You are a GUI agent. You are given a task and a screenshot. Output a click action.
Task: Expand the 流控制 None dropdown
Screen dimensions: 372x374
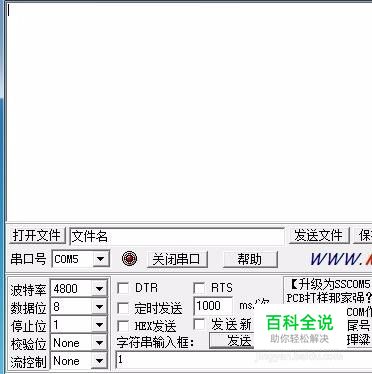point(99,361)
